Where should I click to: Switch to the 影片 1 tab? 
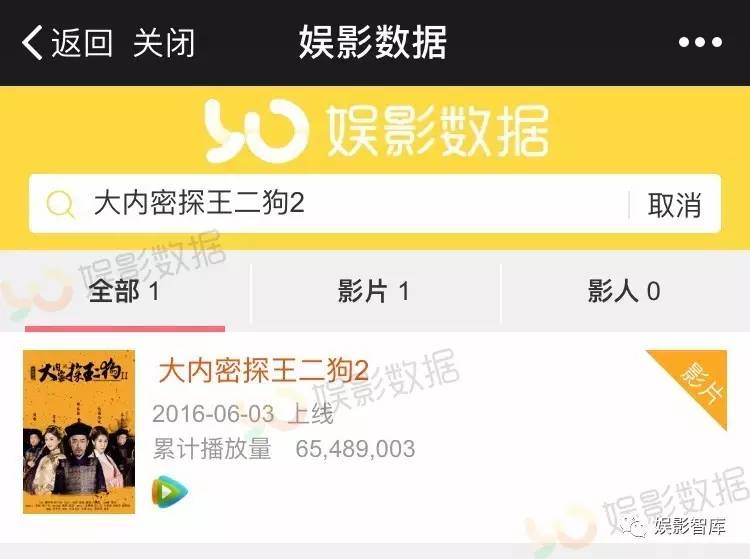coord(375,291)
